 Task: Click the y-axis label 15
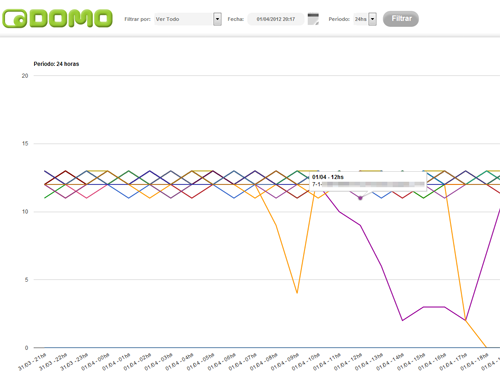(25, 144)
